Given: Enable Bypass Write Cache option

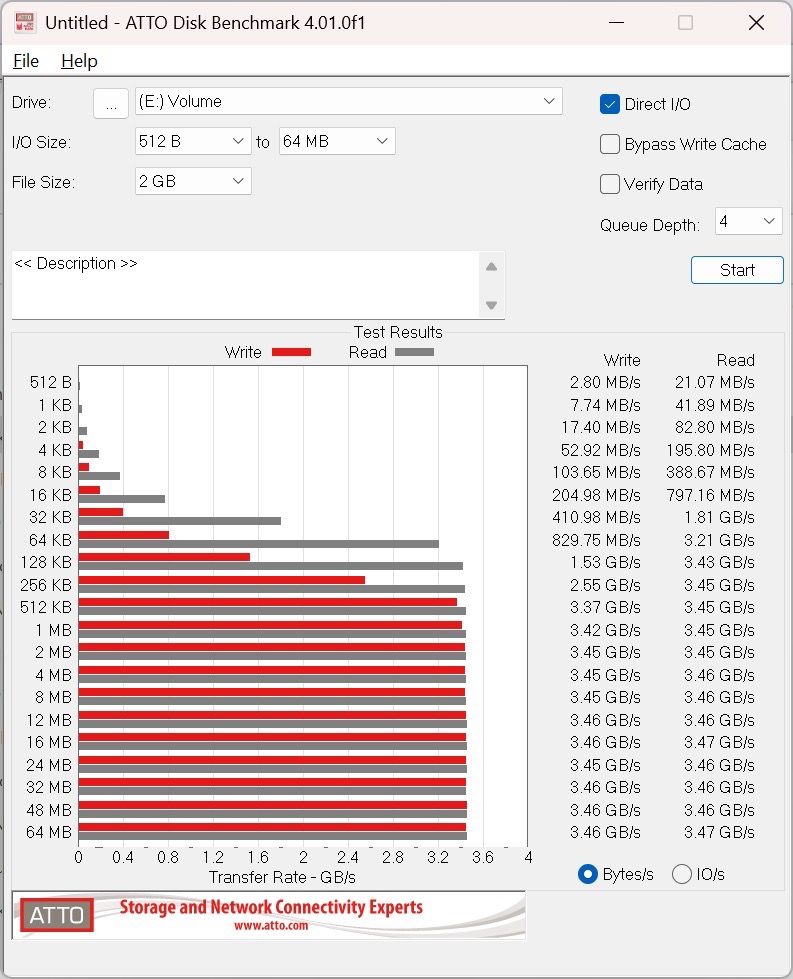Looking at the screenshot, I should pos(610,144).
